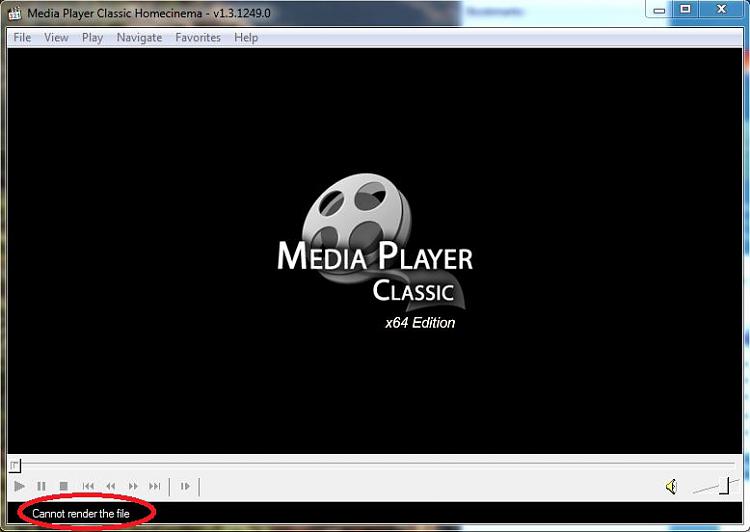
Task: Click the Pause button
Action: [x=41, y=487]
